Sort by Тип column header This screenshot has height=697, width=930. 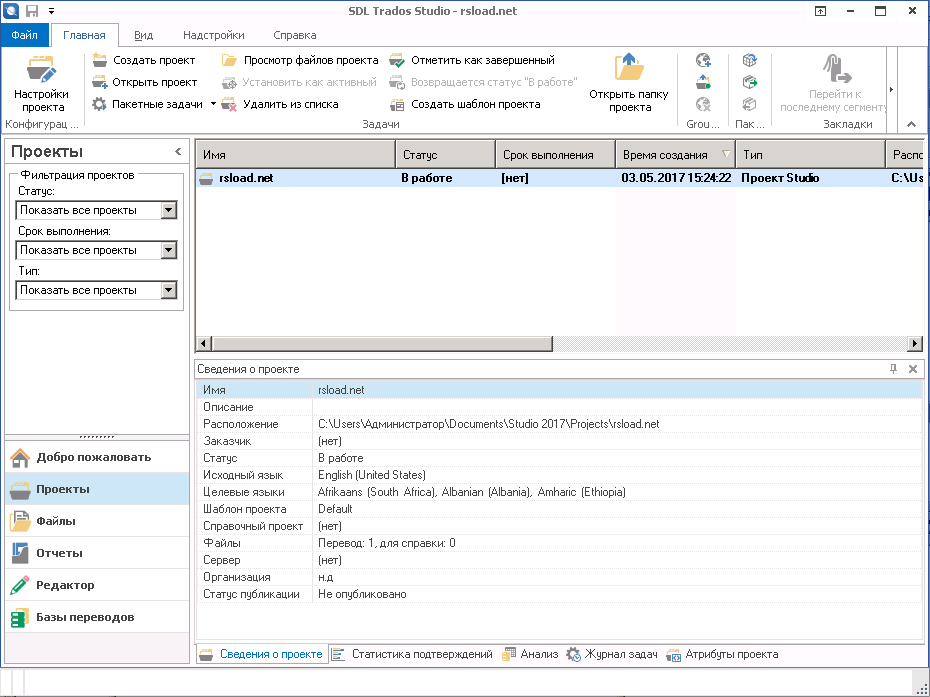tap(811, 155)
